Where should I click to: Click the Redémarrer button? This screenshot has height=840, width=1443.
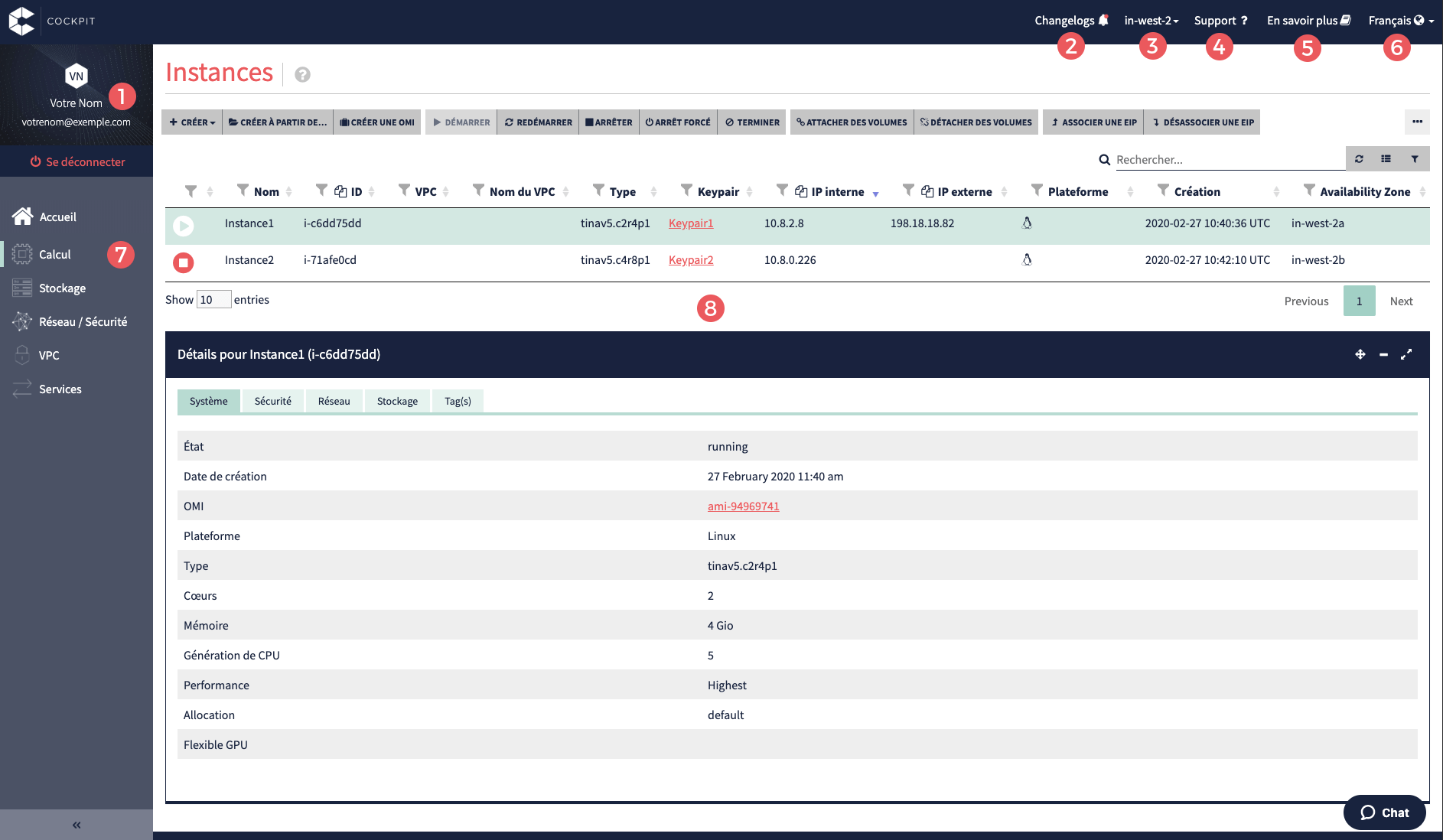point(538,122)
